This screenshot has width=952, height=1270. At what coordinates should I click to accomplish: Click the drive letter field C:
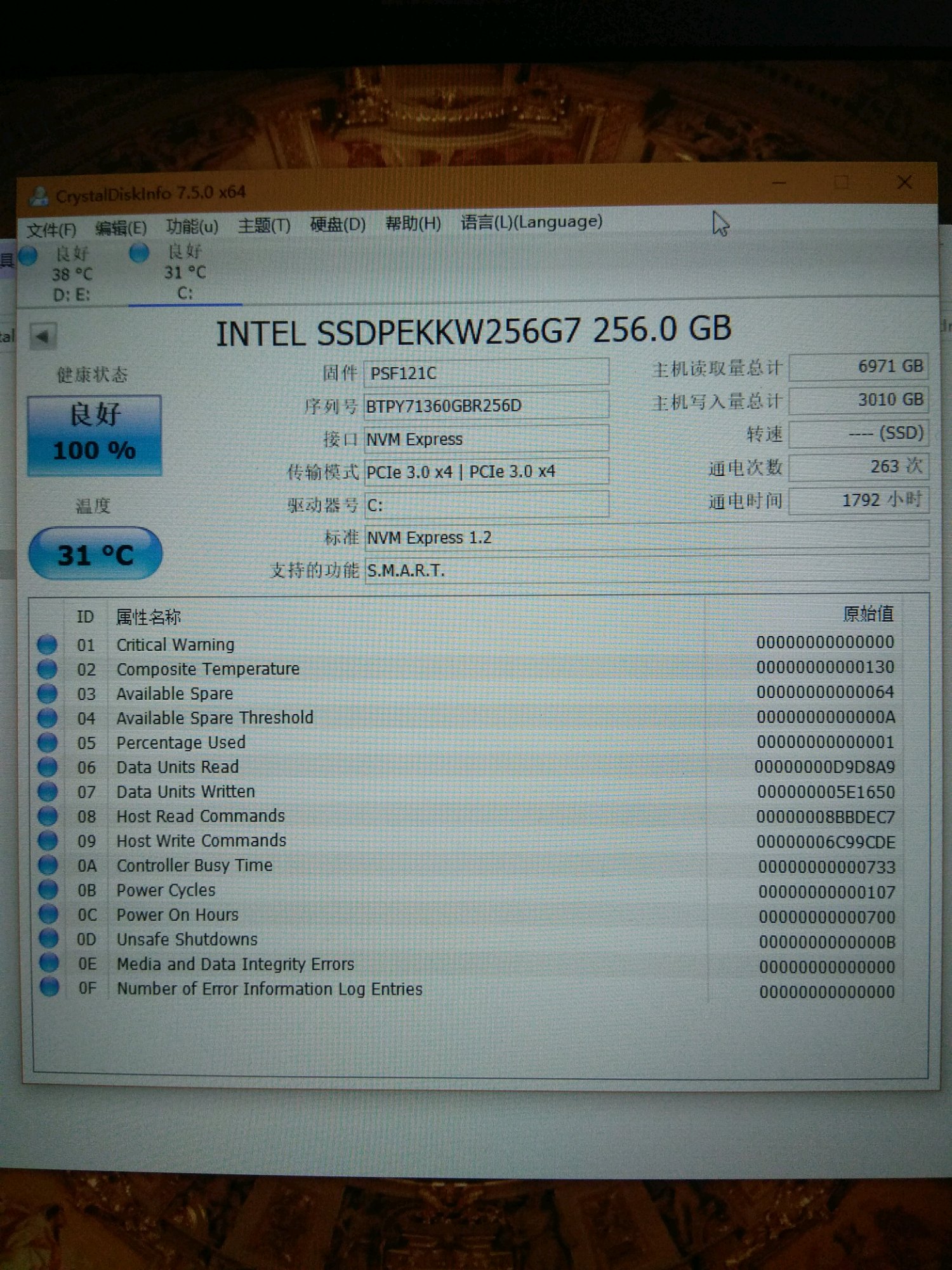[486, 505]
